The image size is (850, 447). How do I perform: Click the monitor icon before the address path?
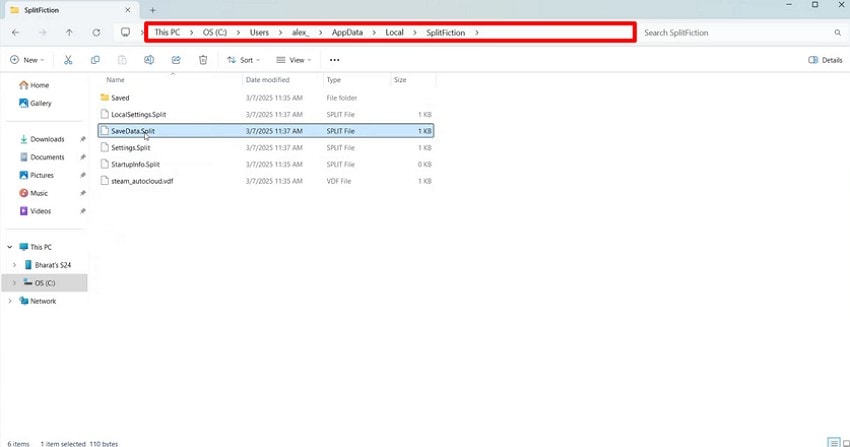(125, 32)
